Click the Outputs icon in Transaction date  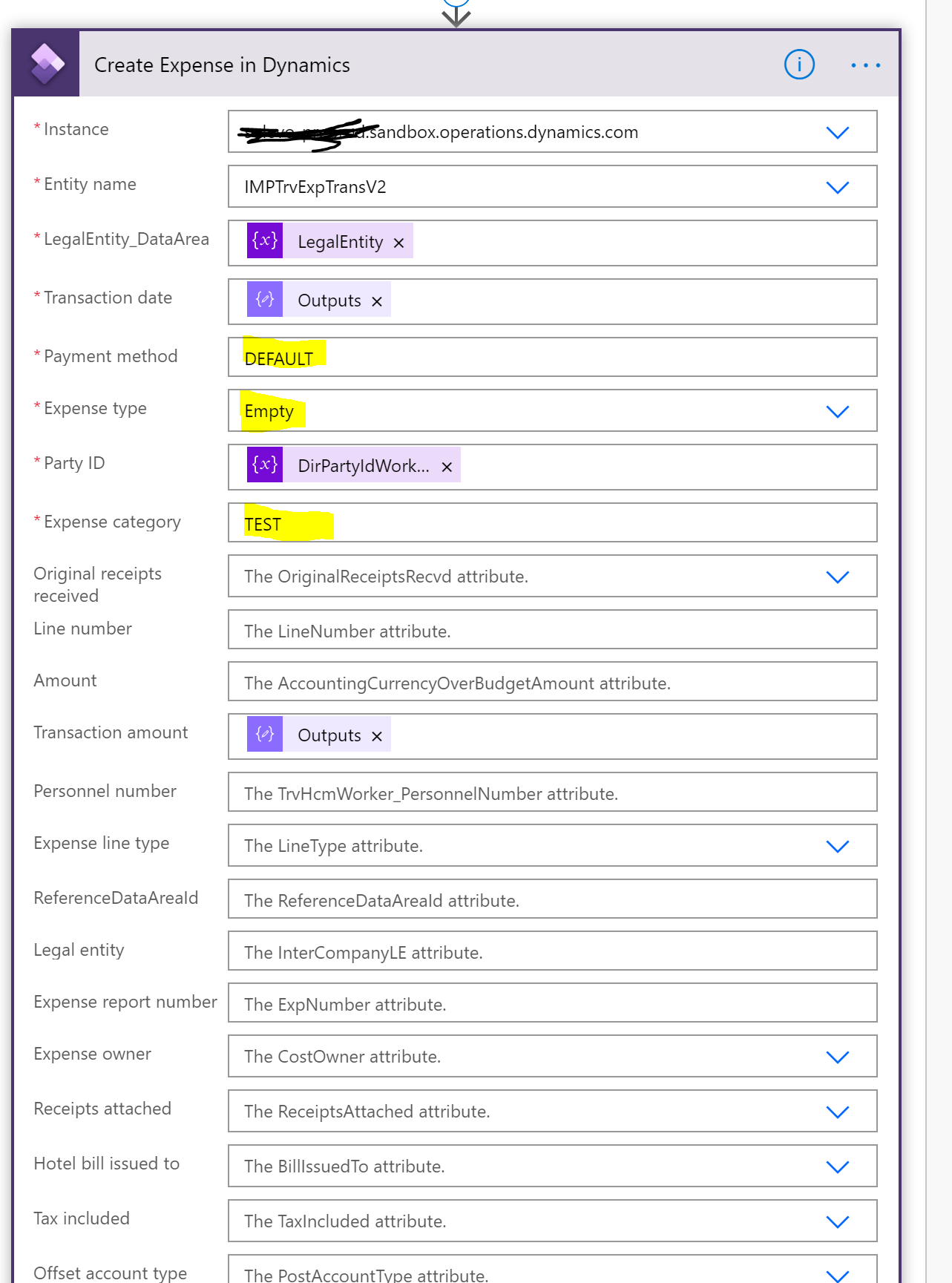point(265,300)
